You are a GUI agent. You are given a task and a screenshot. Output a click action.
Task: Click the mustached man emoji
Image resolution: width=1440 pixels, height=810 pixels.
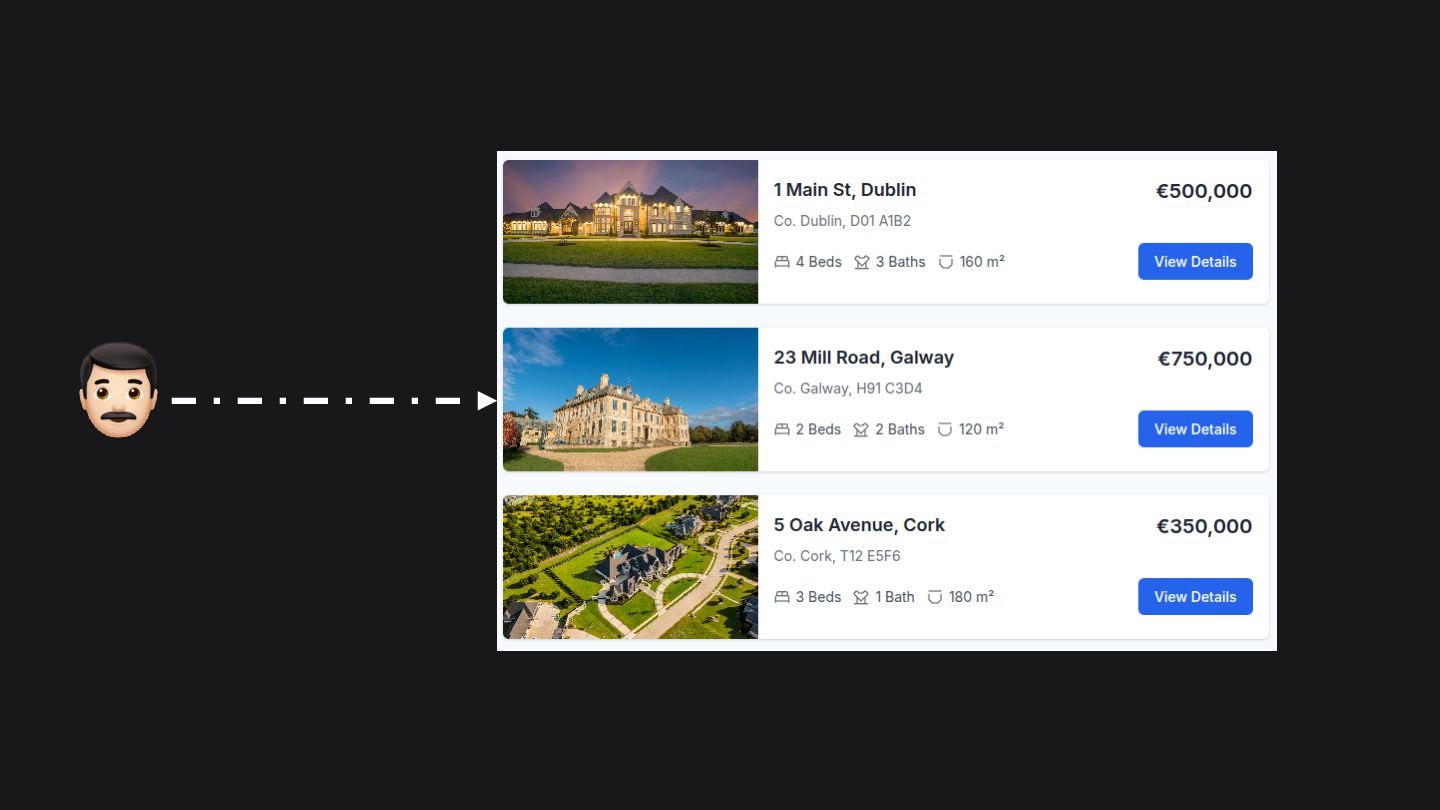pyautogui.click(x=118, y=391)
